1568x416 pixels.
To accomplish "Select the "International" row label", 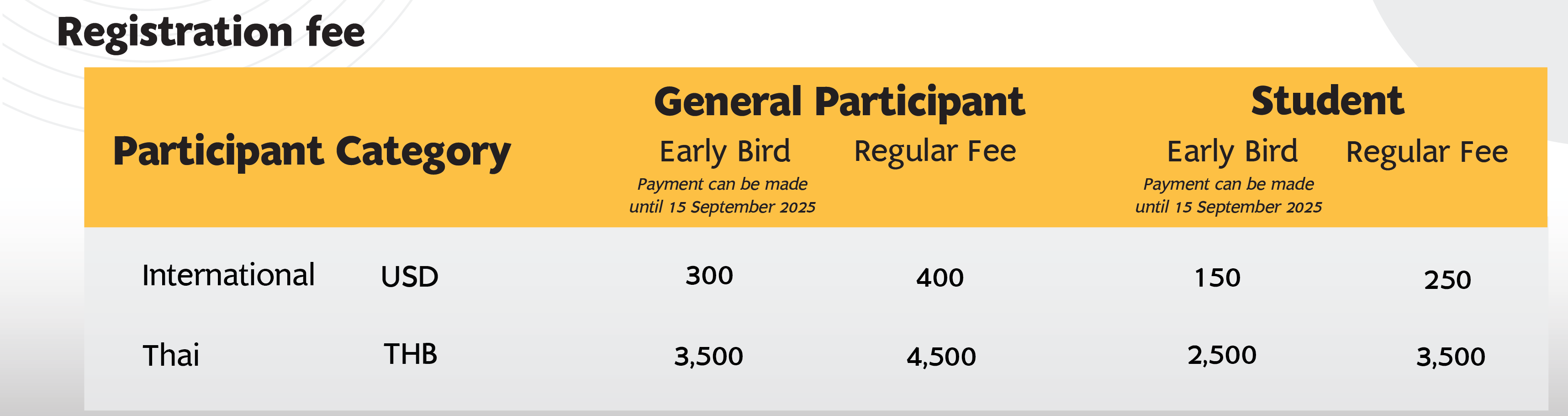I will [228, 275].
